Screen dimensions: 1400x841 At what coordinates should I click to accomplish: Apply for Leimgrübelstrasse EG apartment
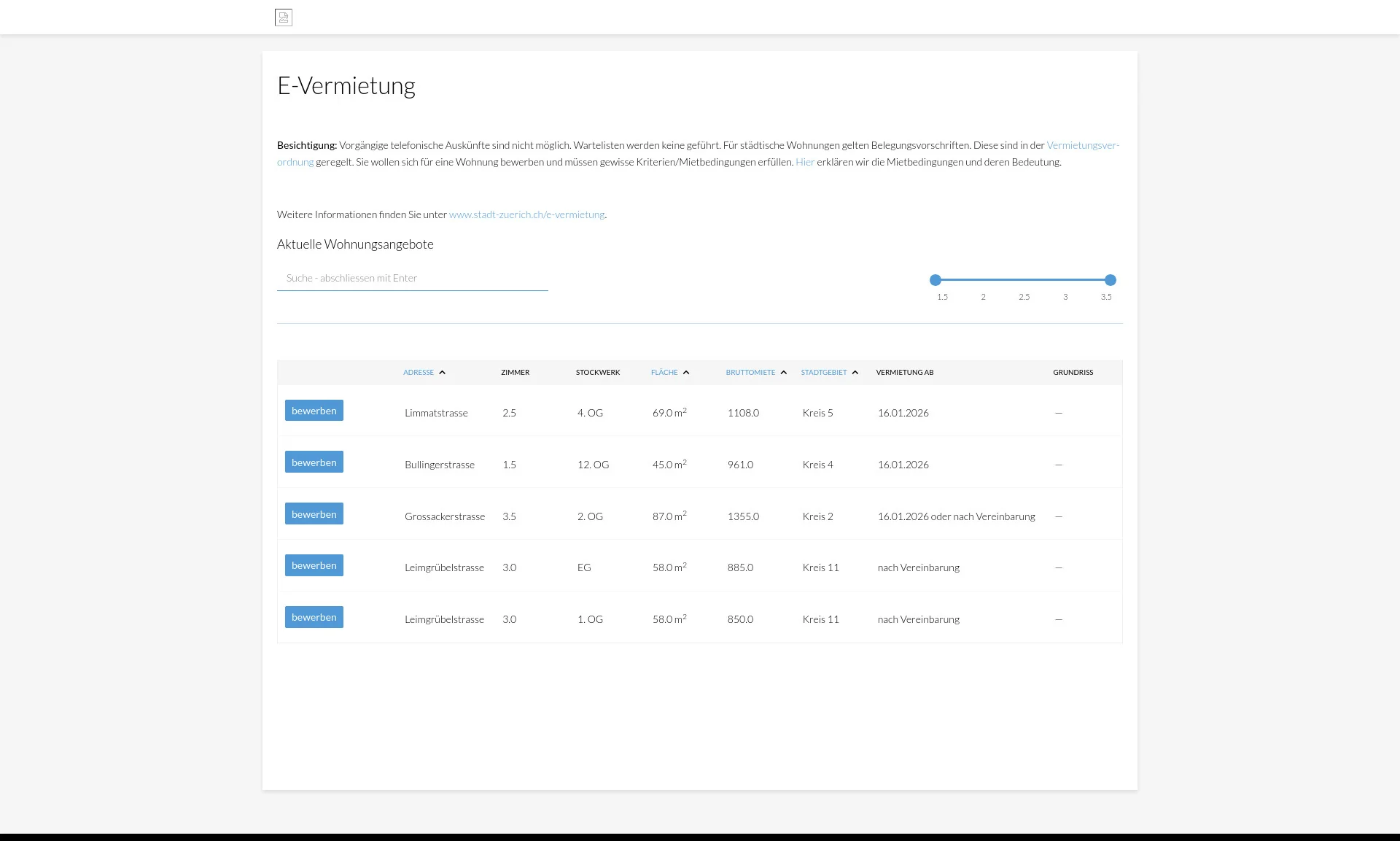tap(314, 565)
